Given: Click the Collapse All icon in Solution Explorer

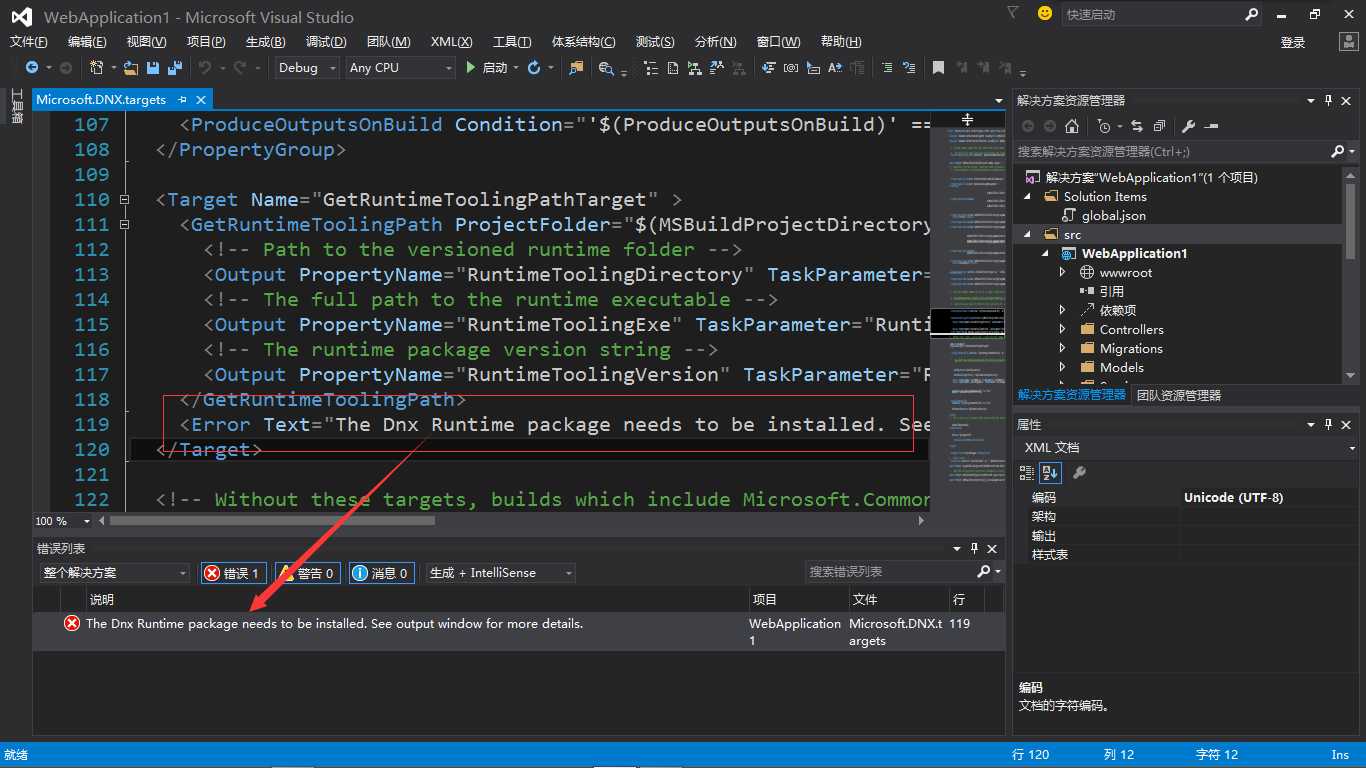Looking at the screenshot, I should pos(1159,126).
